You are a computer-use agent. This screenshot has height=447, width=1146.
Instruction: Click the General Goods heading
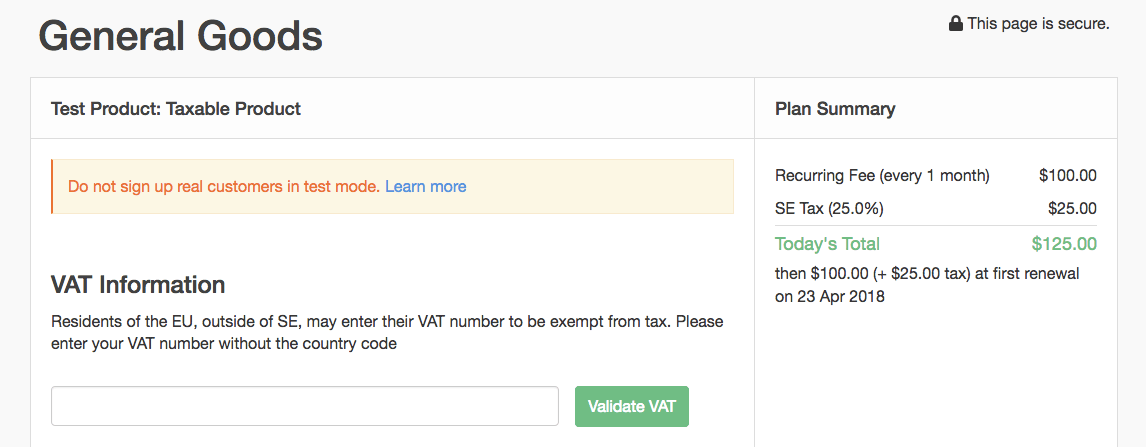coord(181,36)
